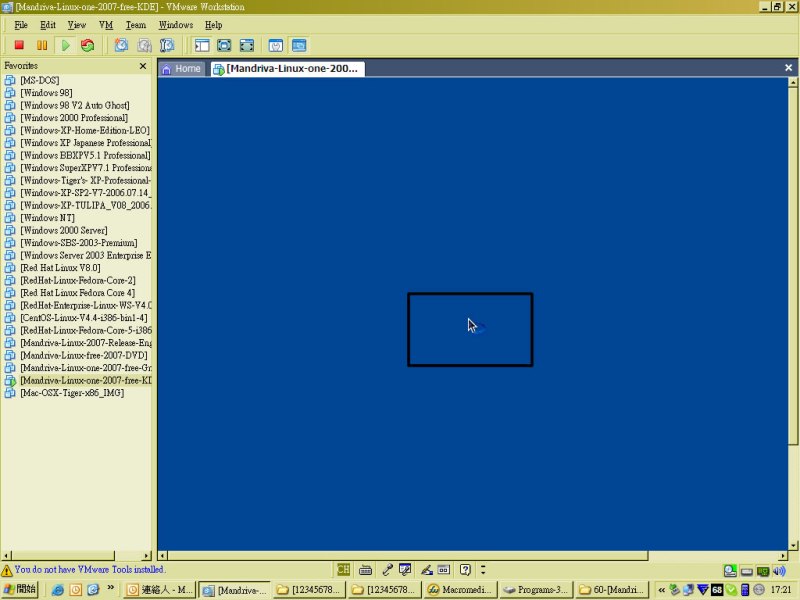Screen dimensions: 800x600
Task: Click the CH input language indicator
Action: point(343,569)
